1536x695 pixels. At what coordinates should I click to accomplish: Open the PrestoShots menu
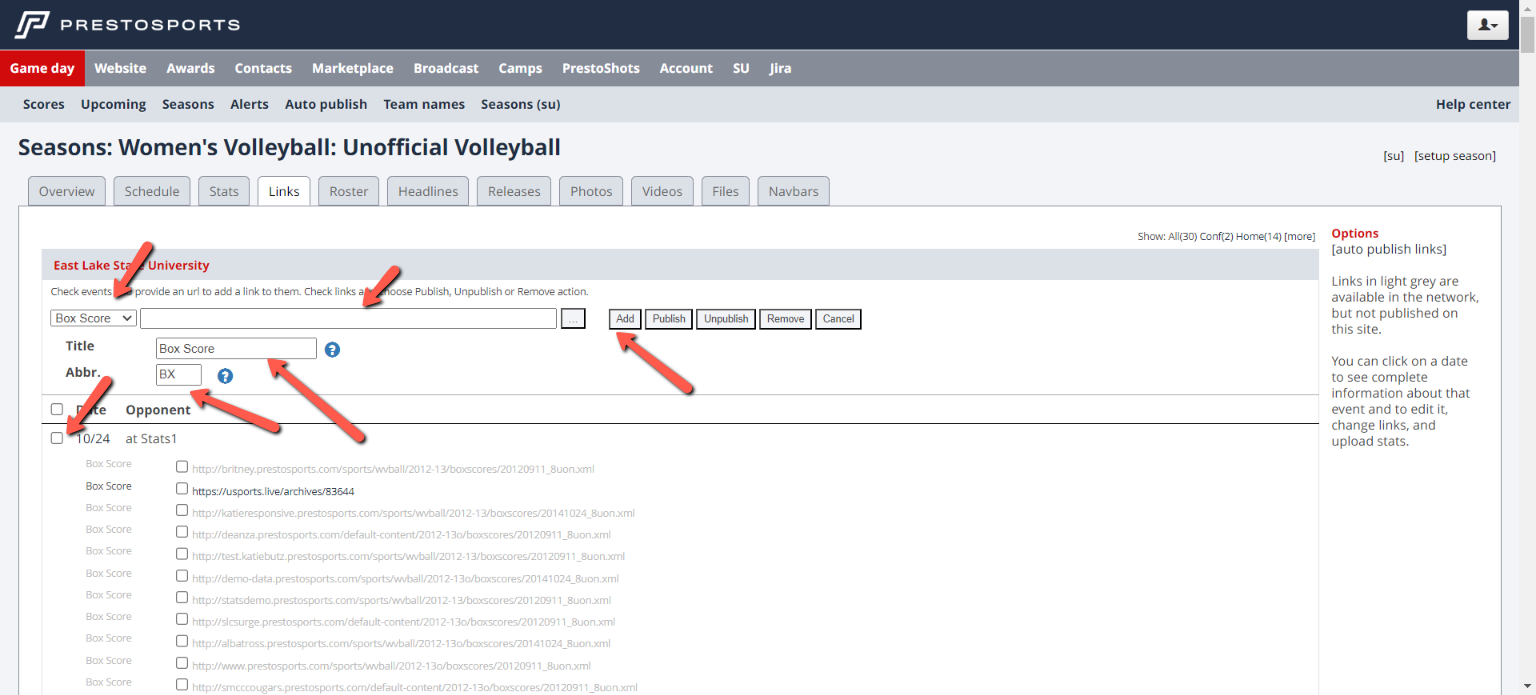click(601, 68)
